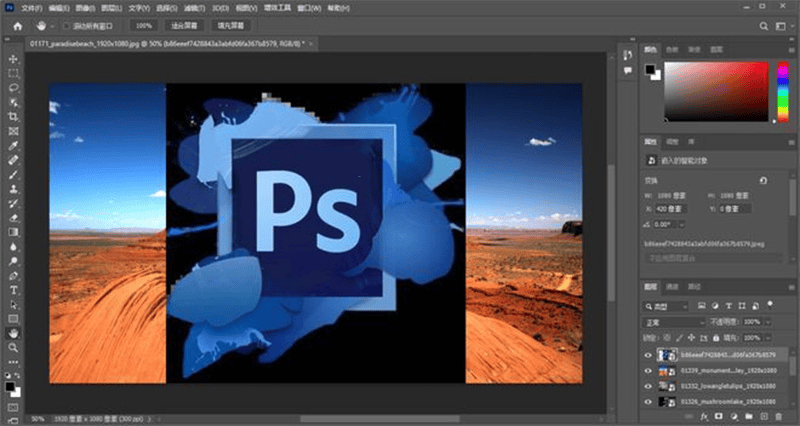Expand the layer opacity 100% dropdown arrow
The image size is (800, 426).
767,322
